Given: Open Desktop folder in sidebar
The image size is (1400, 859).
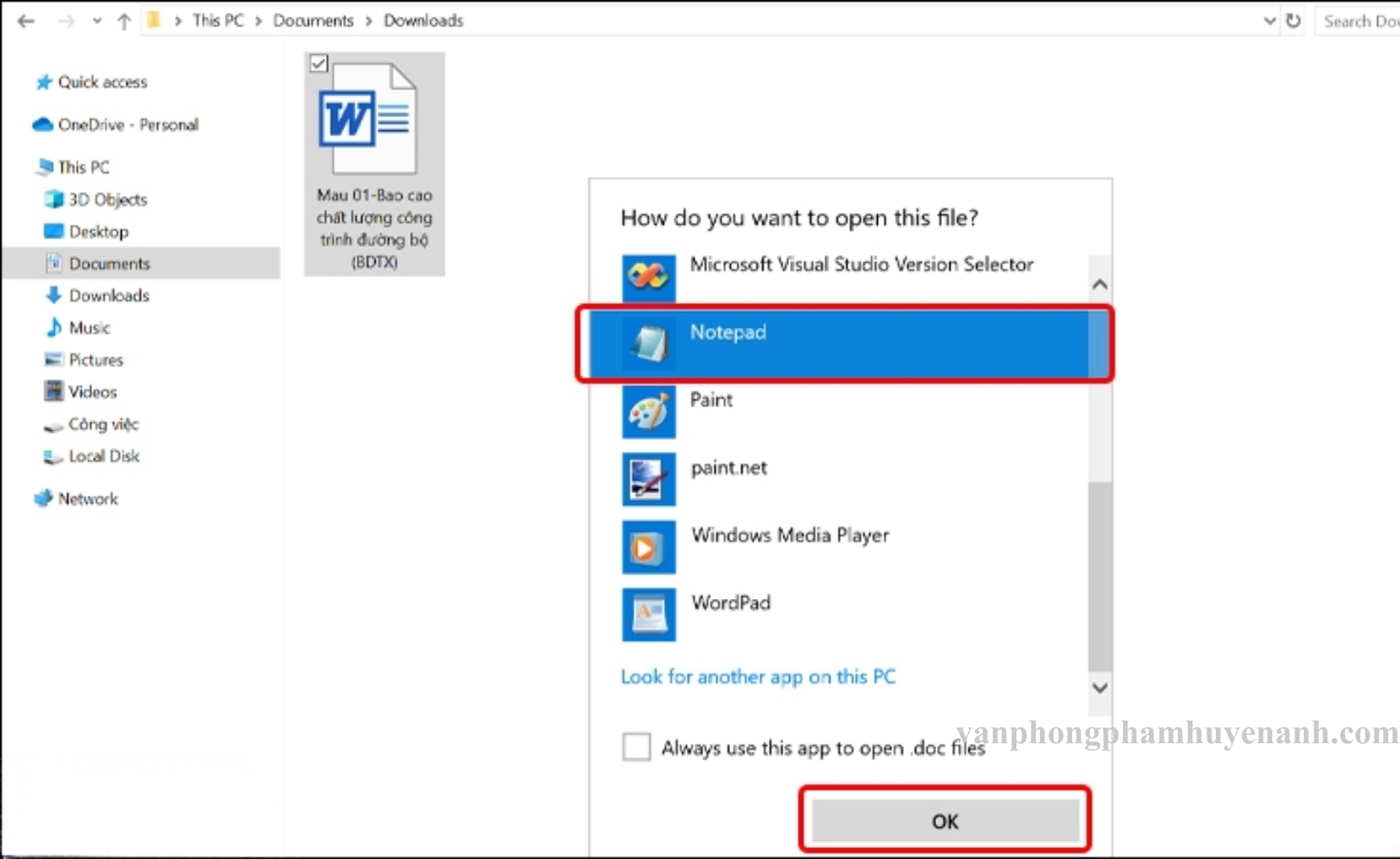Looking at the screenshot, I should click(x=99, y=231).
